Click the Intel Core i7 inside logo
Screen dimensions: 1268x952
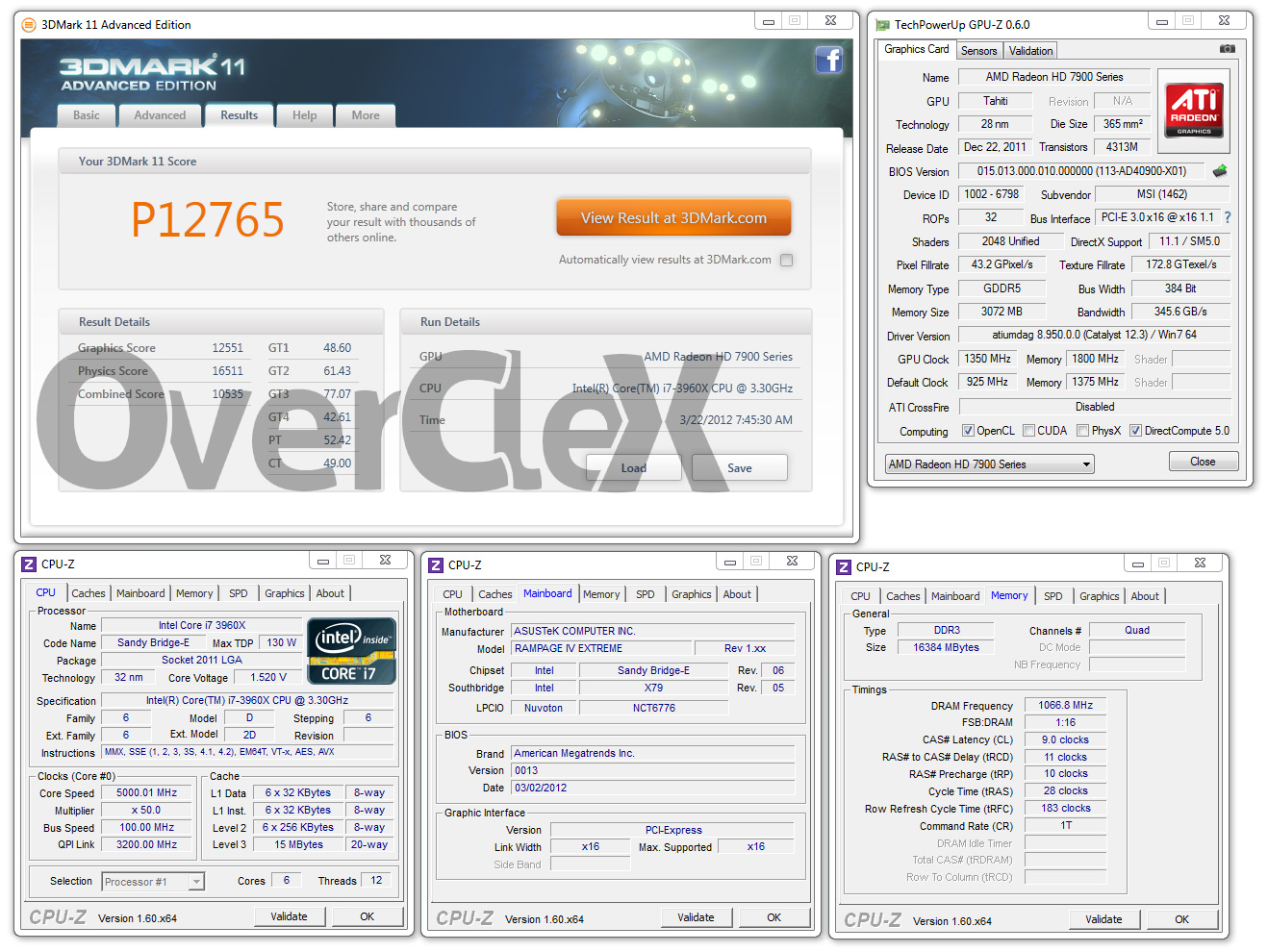click(x=351, y=651)
